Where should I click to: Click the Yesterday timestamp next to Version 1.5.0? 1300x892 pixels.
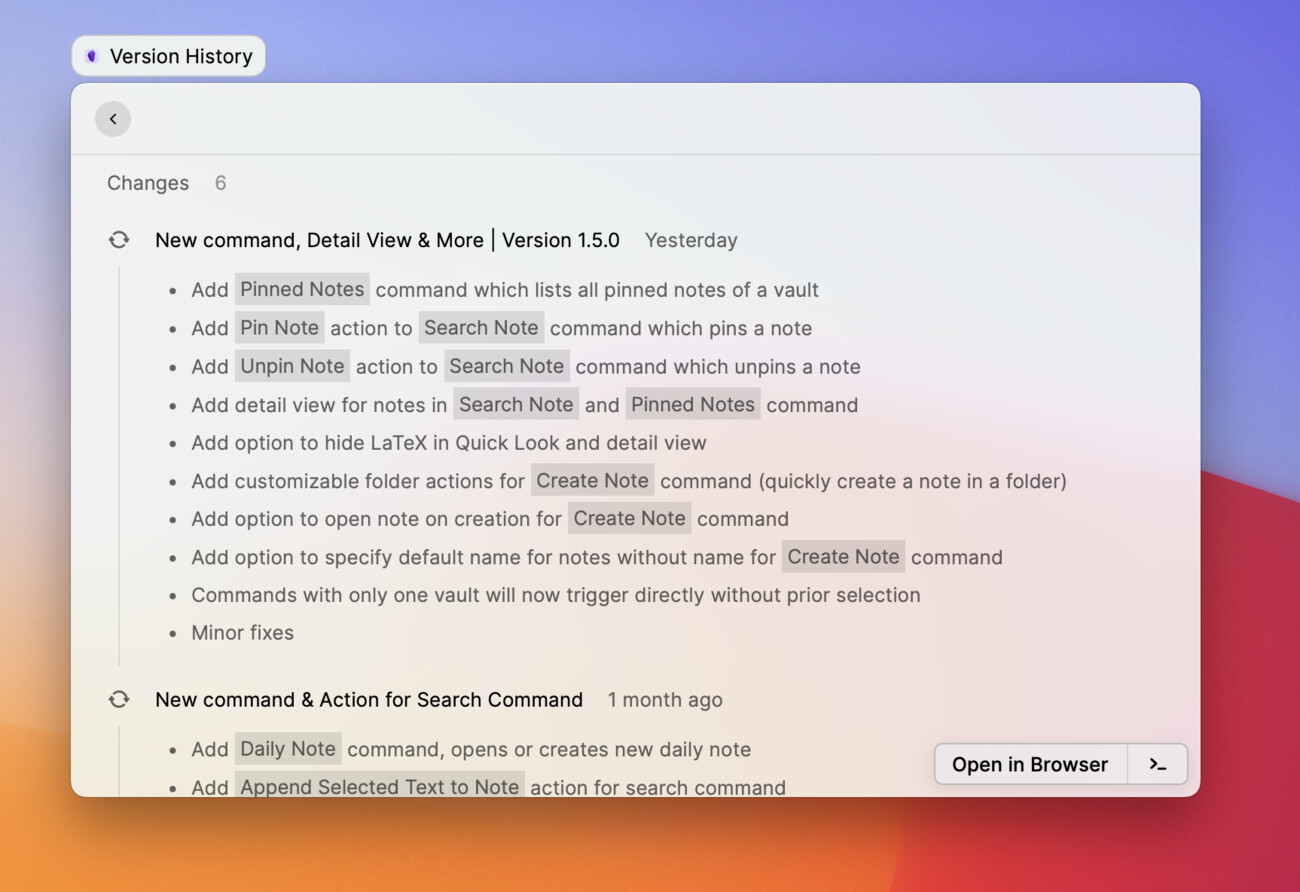click(691, 240)
